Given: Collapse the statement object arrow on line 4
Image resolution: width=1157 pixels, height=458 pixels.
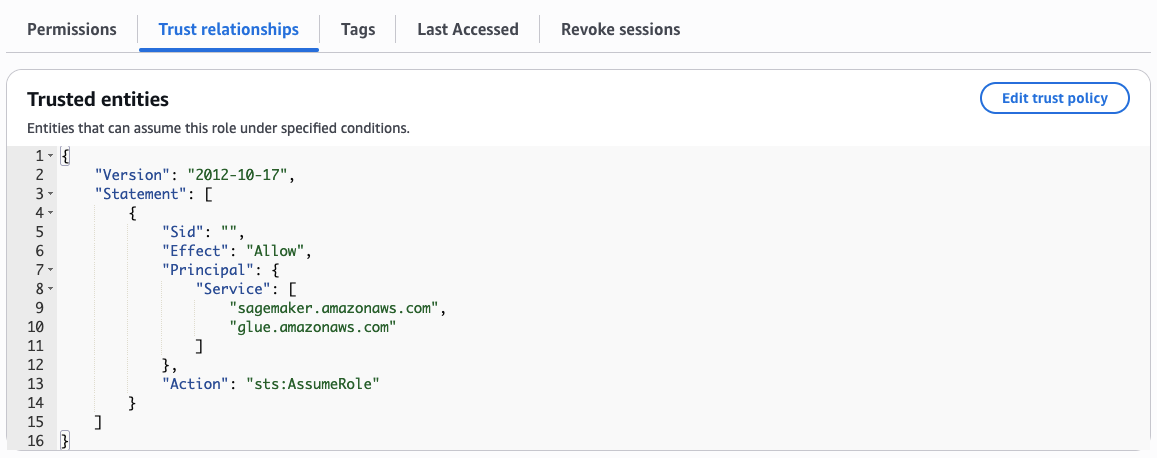Looking at the screenshot, I should 50,213.
